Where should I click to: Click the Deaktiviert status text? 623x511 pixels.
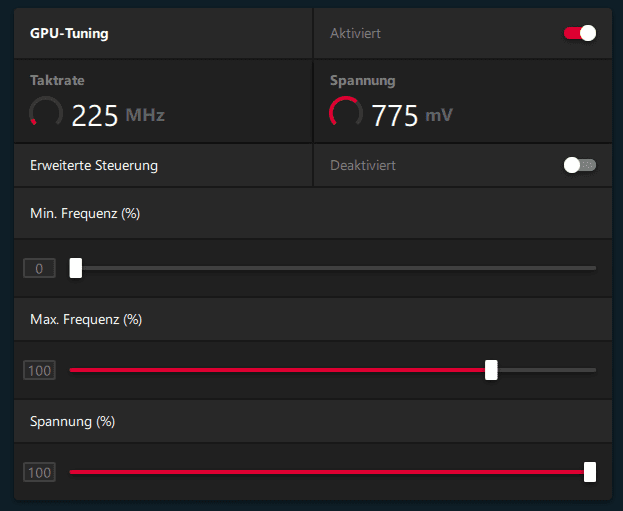point(363,165)
